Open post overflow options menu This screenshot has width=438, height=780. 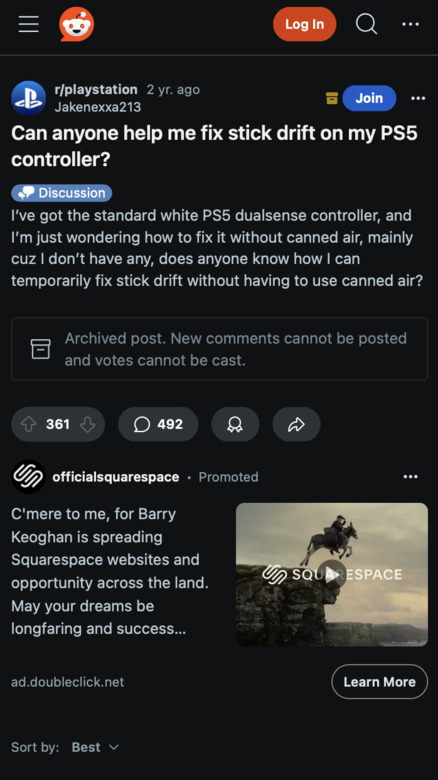[418, 98]
